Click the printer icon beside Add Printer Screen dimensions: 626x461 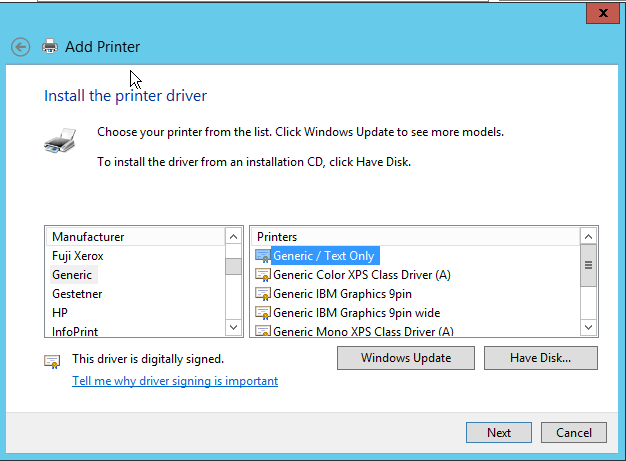[50, 46]
